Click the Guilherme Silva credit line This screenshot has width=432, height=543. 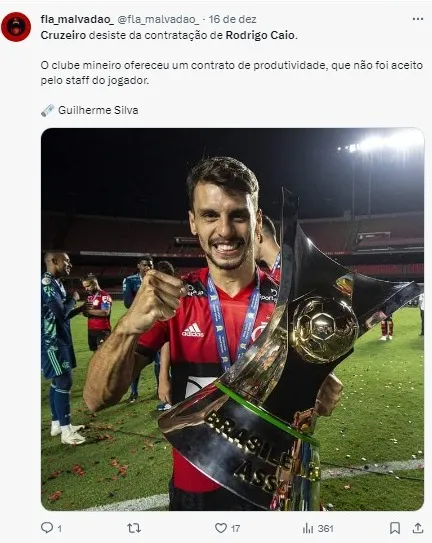[90, 110]
